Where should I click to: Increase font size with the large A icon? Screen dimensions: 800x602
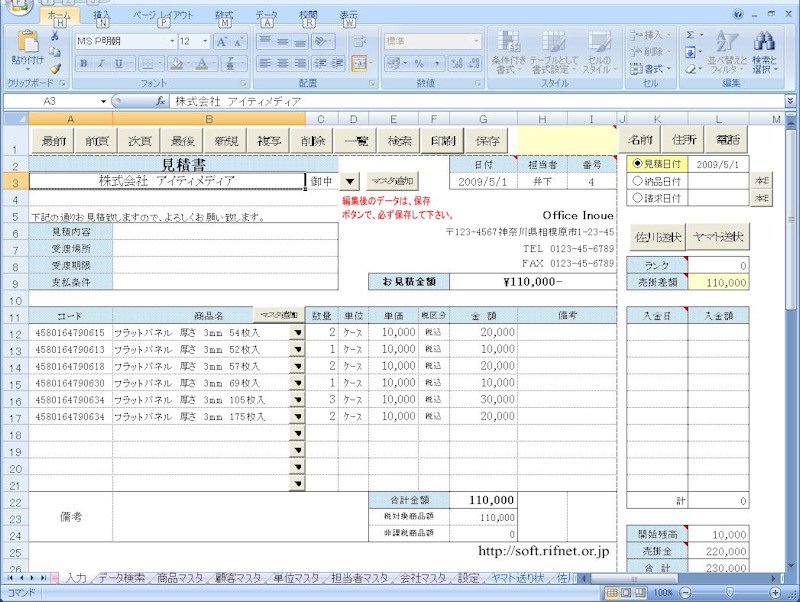pos(221,41)
